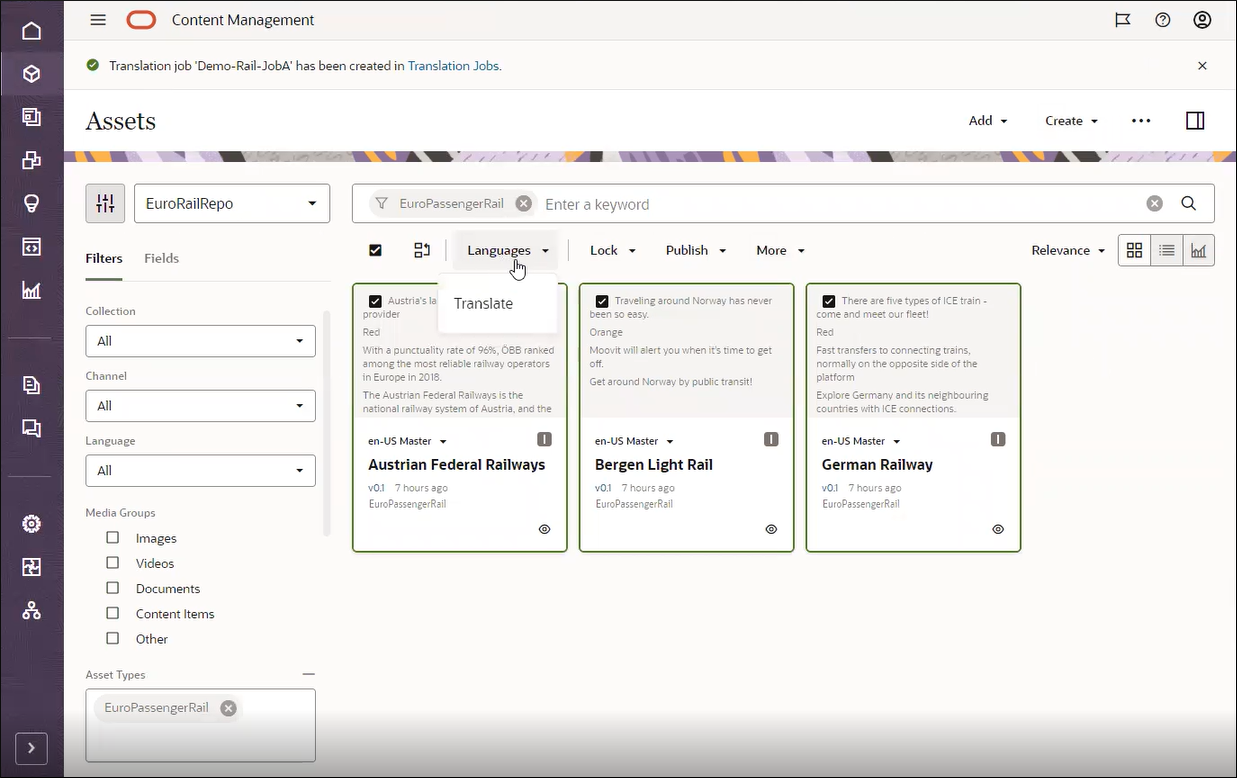
Task: Click the compare selected assets icon
Action: tap(422, 250)
